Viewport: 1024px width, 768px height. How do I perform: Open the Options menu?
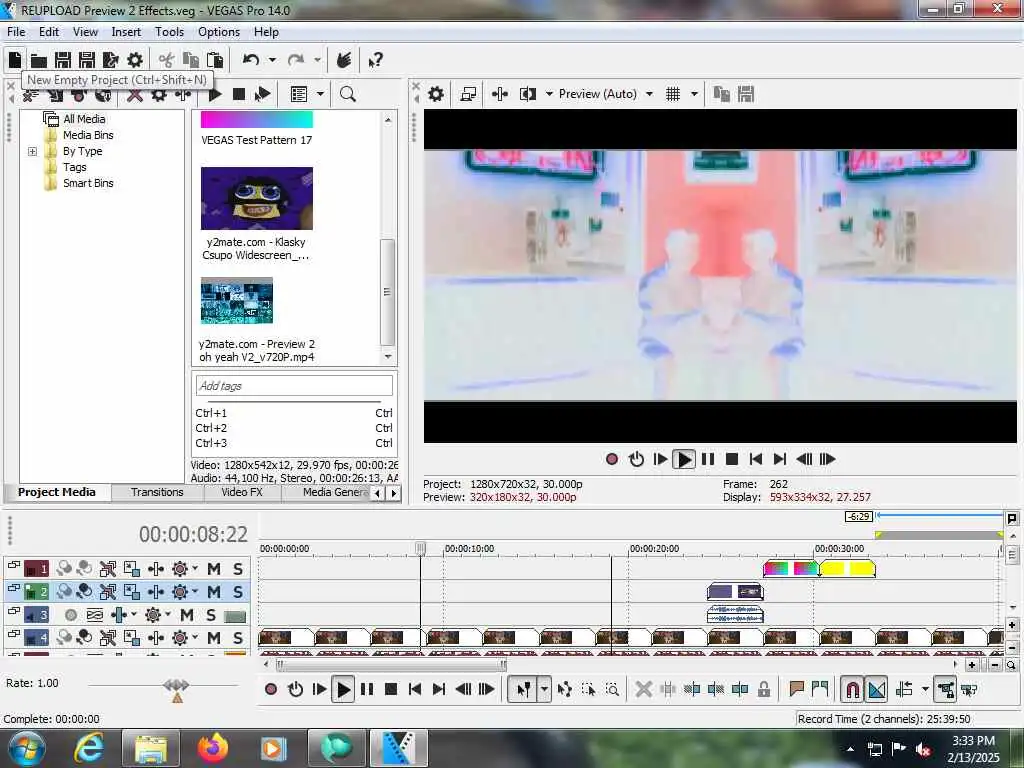coord(219,32)
